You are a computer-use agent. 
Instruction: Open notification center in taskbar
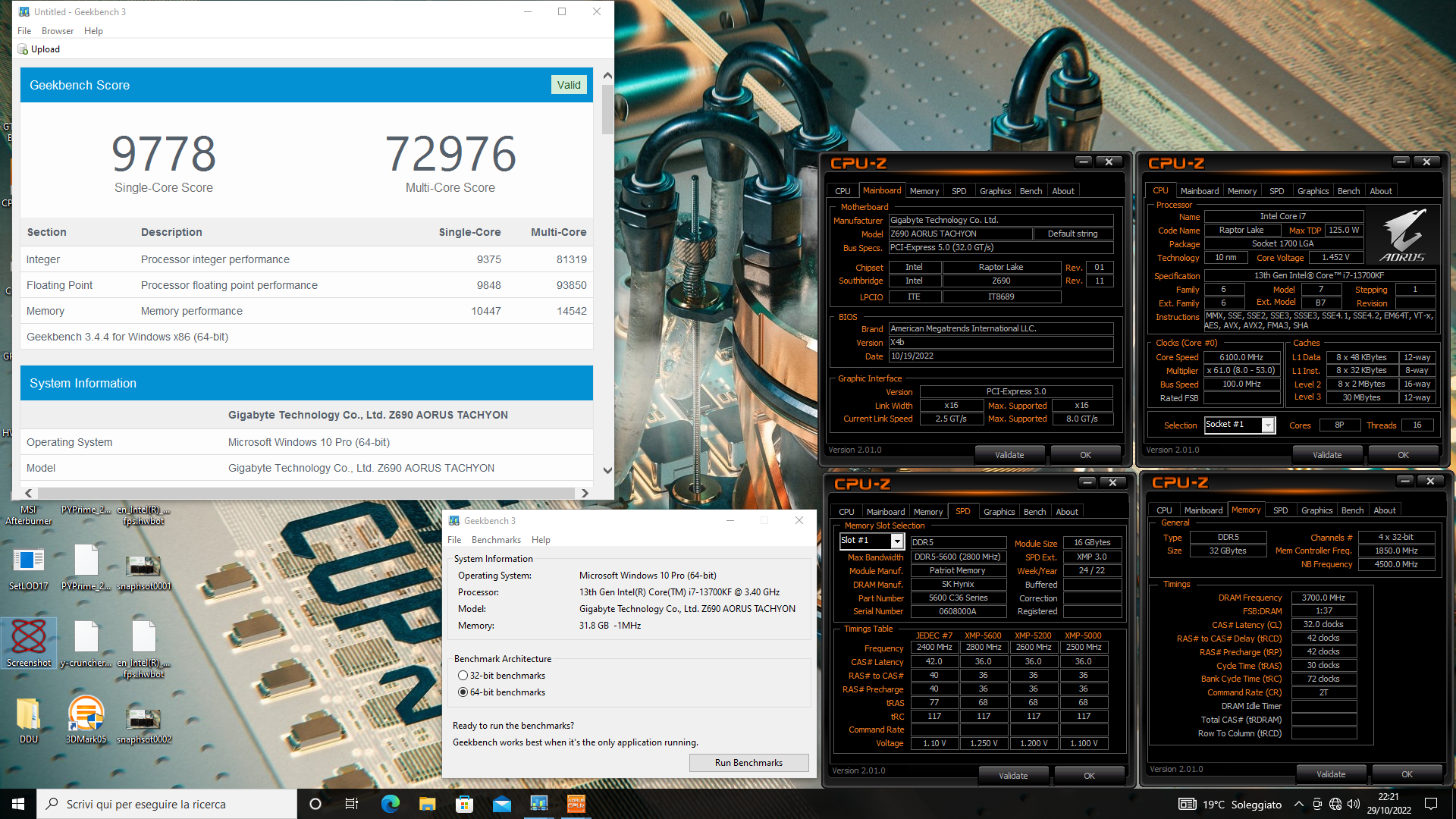pyautogui.click(x=1431, y=804)
